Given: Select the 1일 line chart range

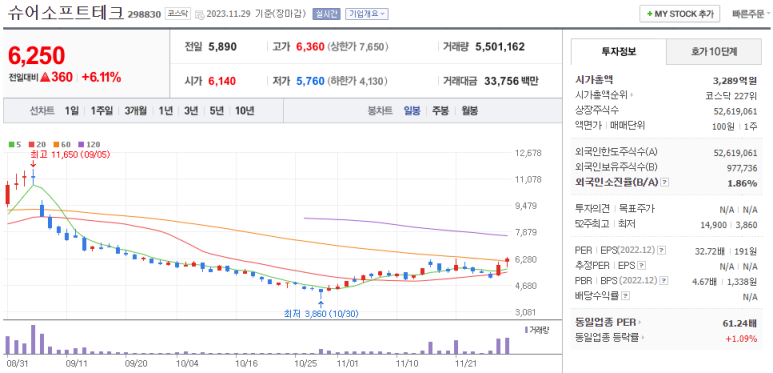Looking at the screenshot, I should pyautogui.click(x=71, y=111).
